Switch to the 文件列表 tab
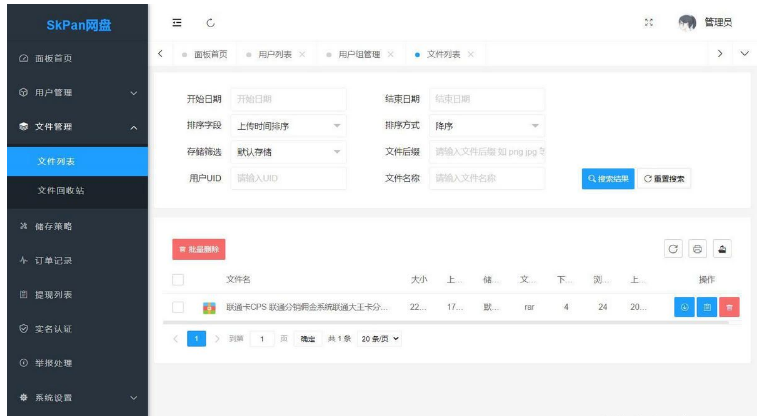 click(443, 54)
